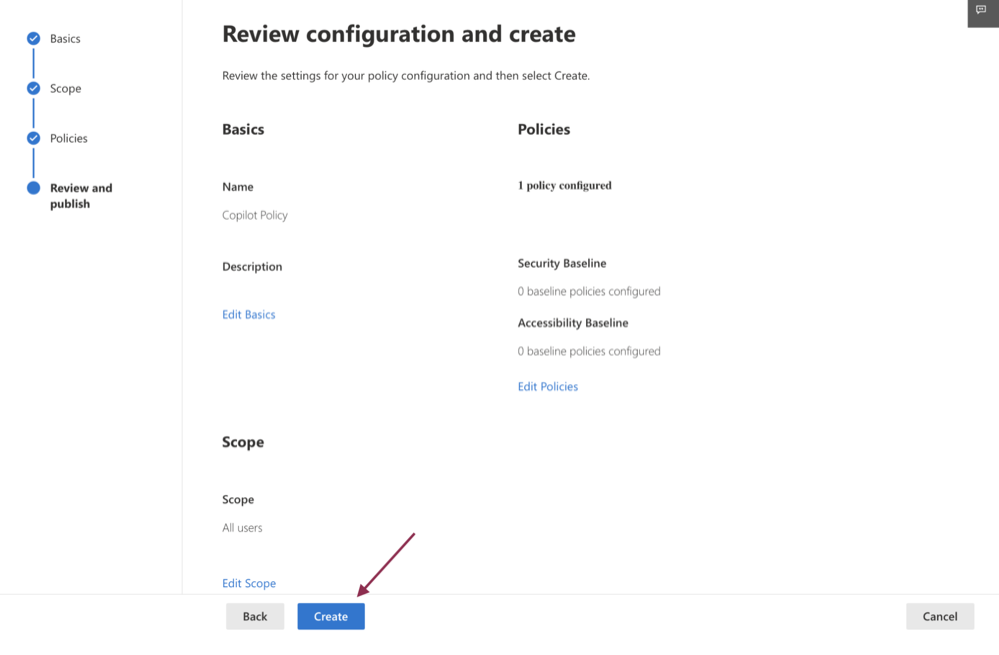Click the 'All users' scope value
This screenshot has width=999, height=655.
242,528
